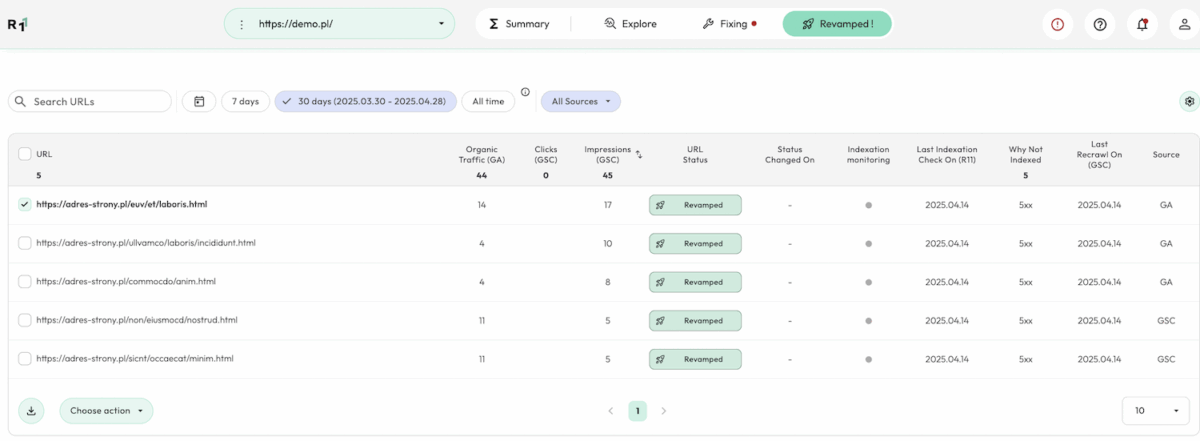Check the commocdo/anim.html row checkbox
Screen dimensions: 1200x441
[x=25, y=282]
